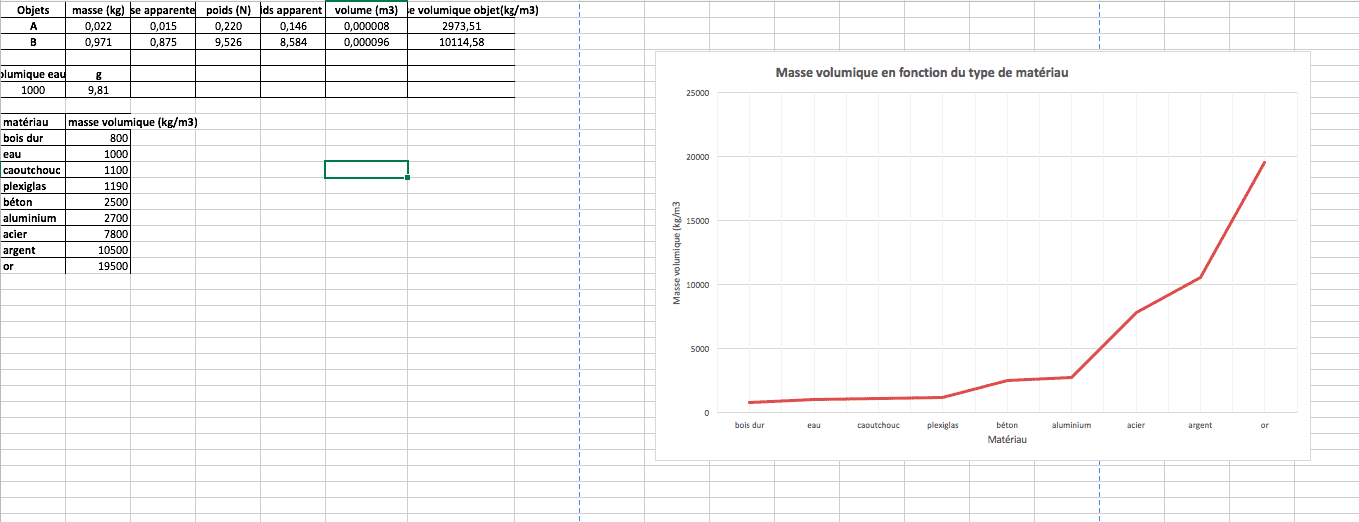Click the 'aluminium' cell in material table
1359x522 pixels.
pyautogui.click(x=33, y=218)
